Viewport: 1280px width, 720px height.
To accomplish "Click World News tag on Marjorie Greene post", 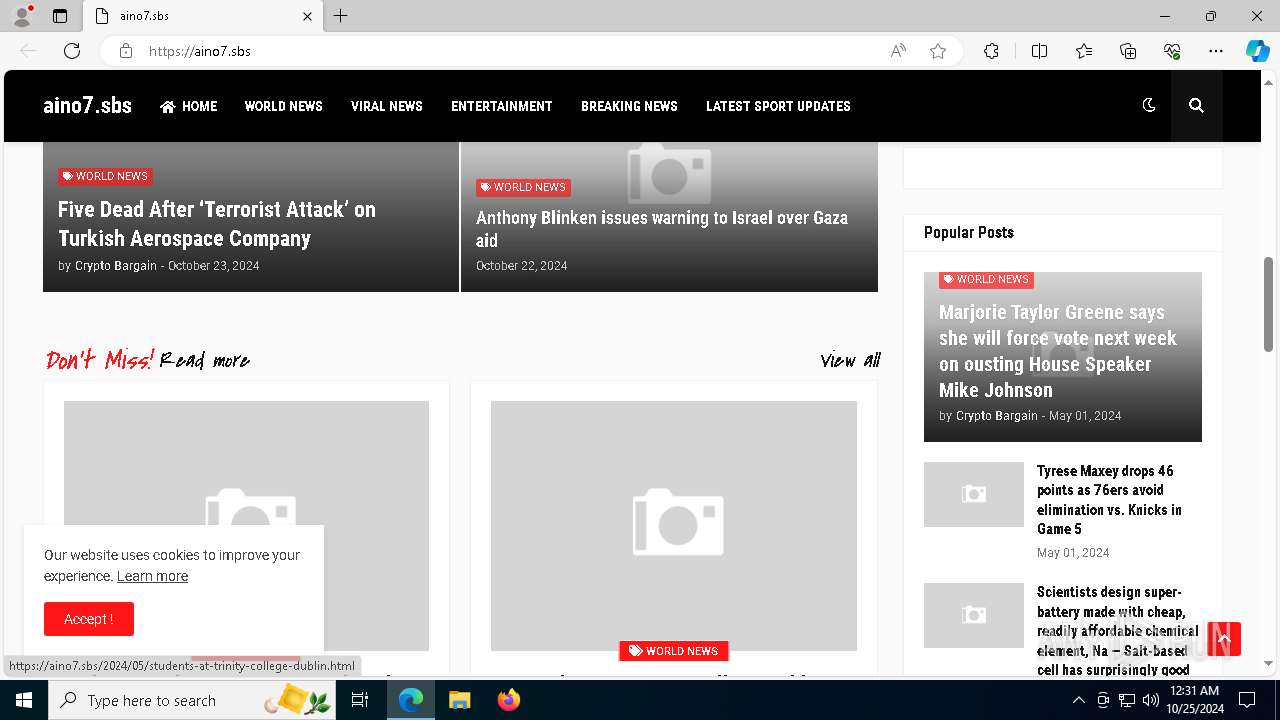I will click(x=986, y=280).
